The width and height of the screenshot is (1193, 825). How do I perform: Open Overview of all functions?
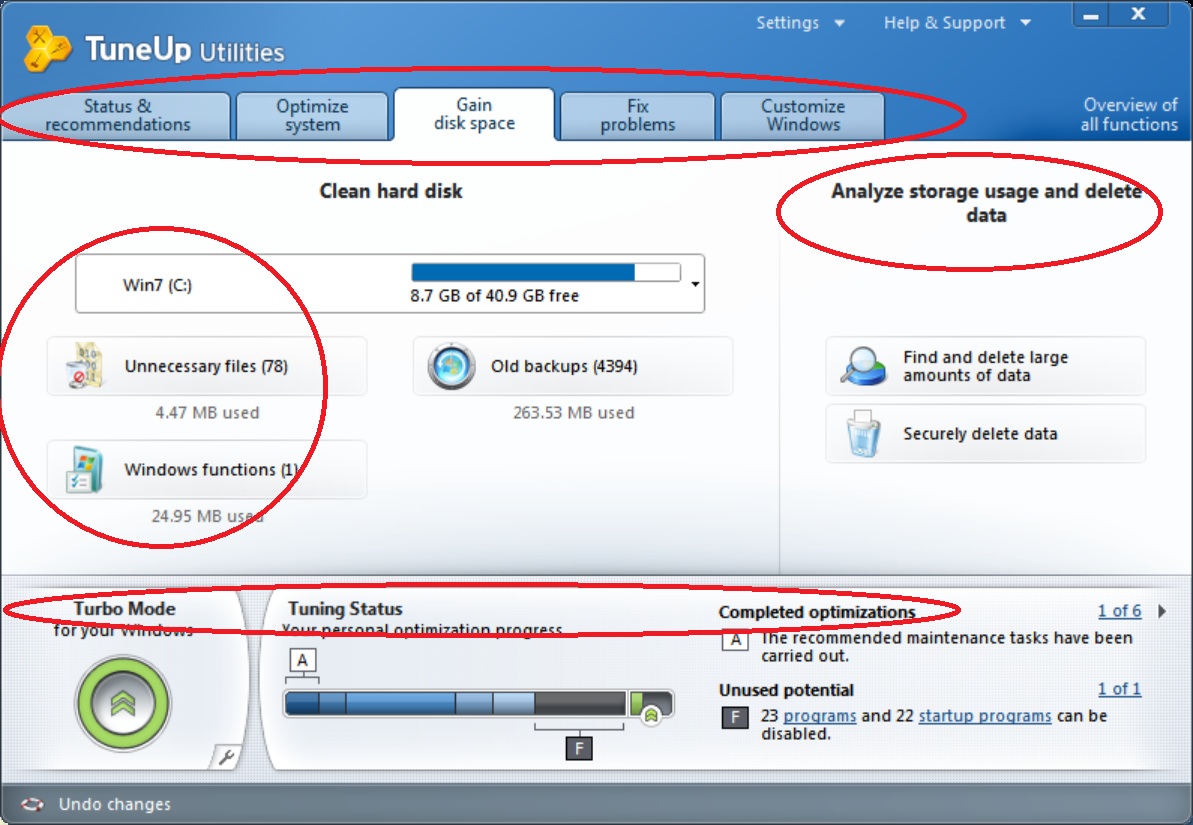[1129, 115]
